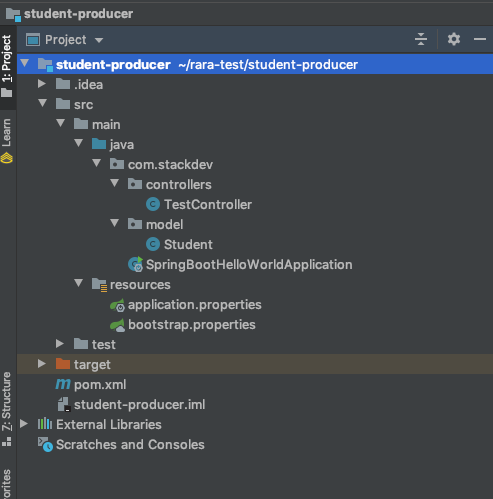Select bootstrap.properties file
Screen dimensions: 493x499
click(x=192, y=325)
